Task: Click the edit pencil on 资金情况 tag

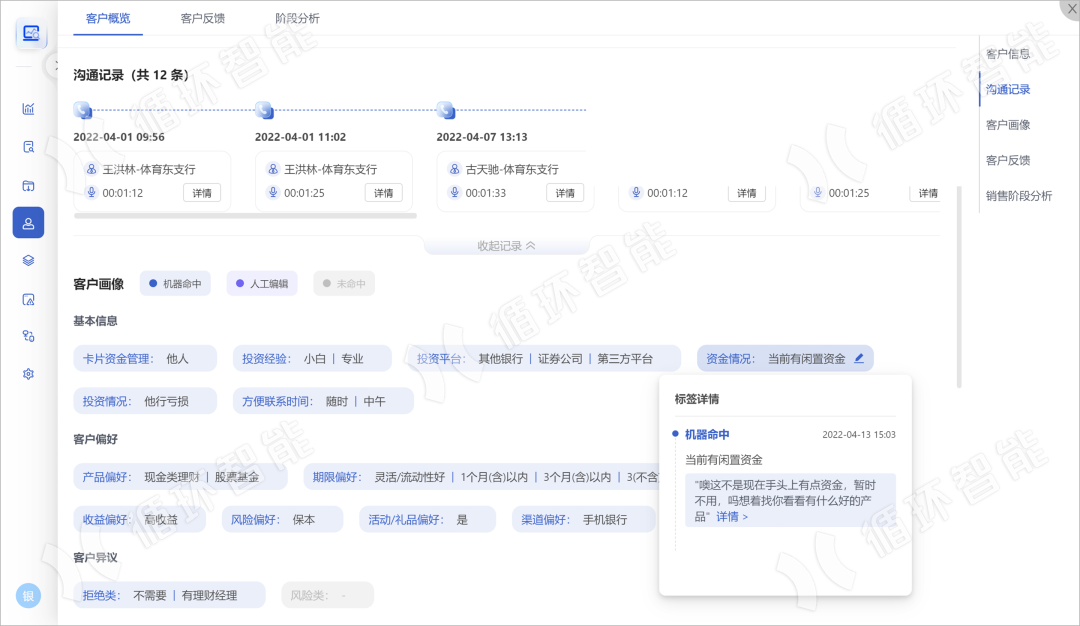Action: [x=859, y=358]
